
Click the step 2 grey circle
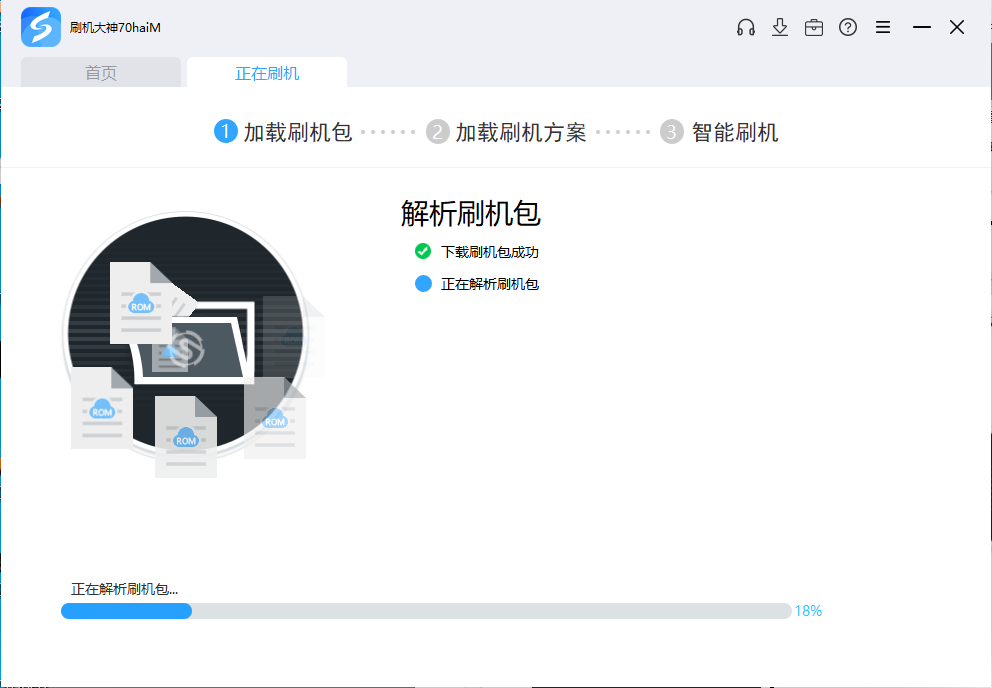[x=437, y=132]
